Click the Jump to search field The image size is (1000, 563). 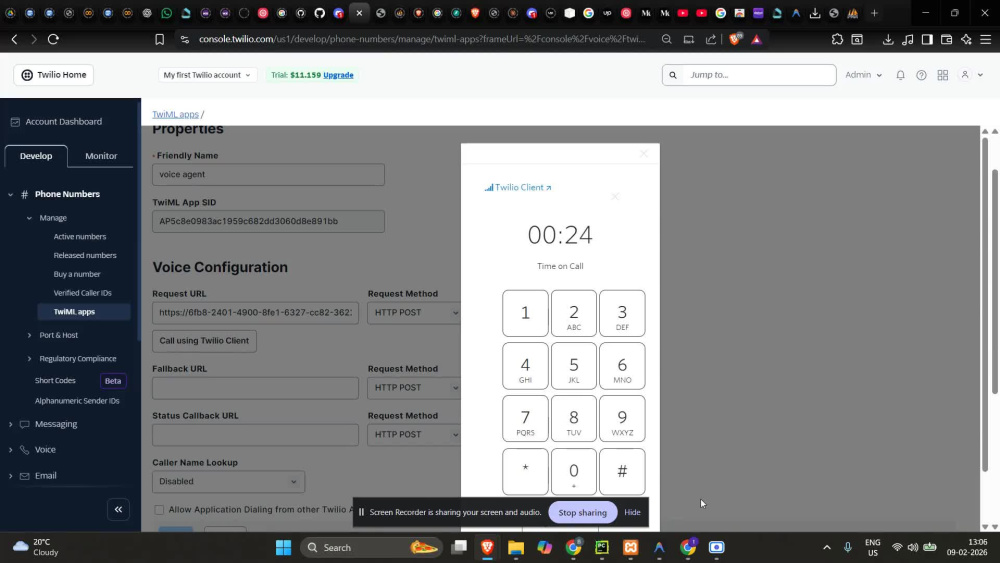749,75
